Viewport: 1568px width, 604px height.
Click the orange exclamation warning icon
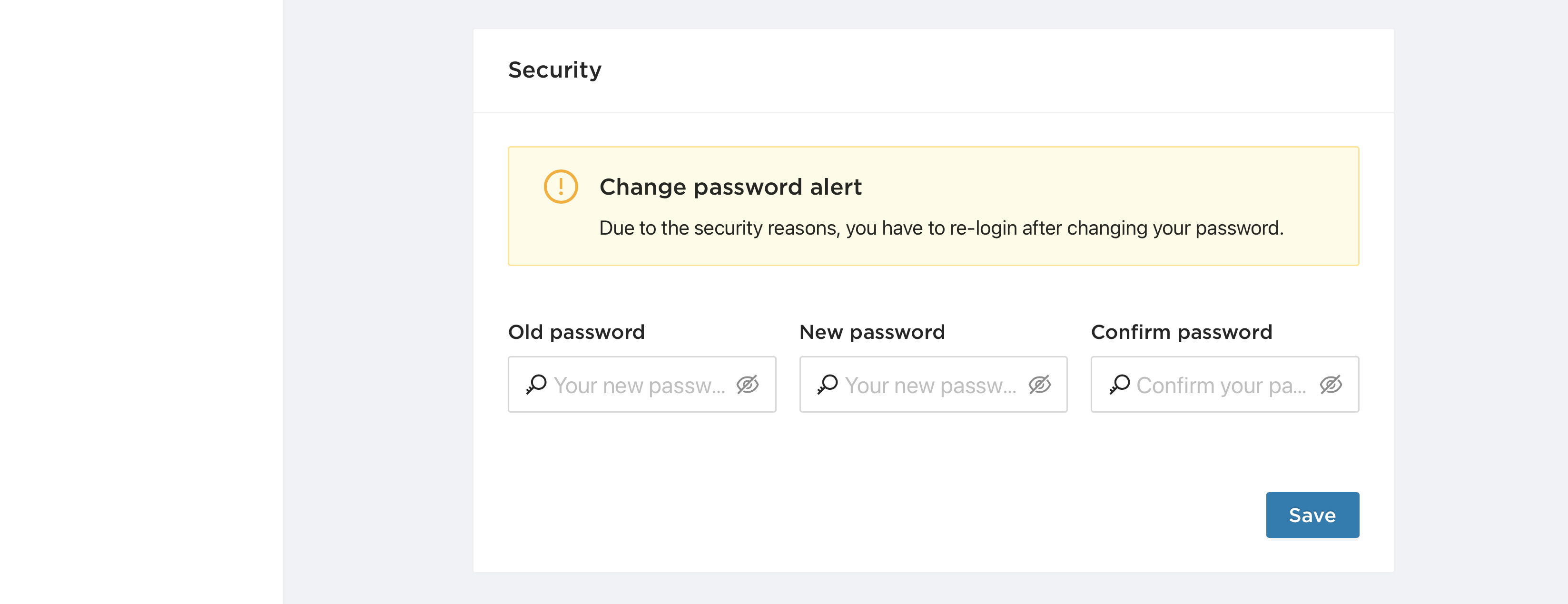point(561,186)
